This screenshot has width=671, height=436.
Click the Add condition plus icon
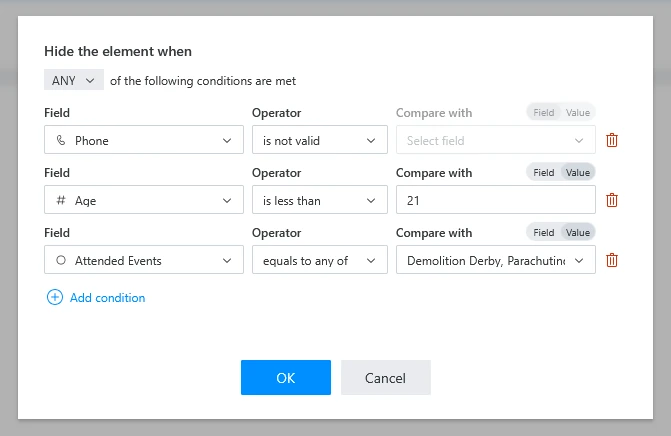pos(55,297)
